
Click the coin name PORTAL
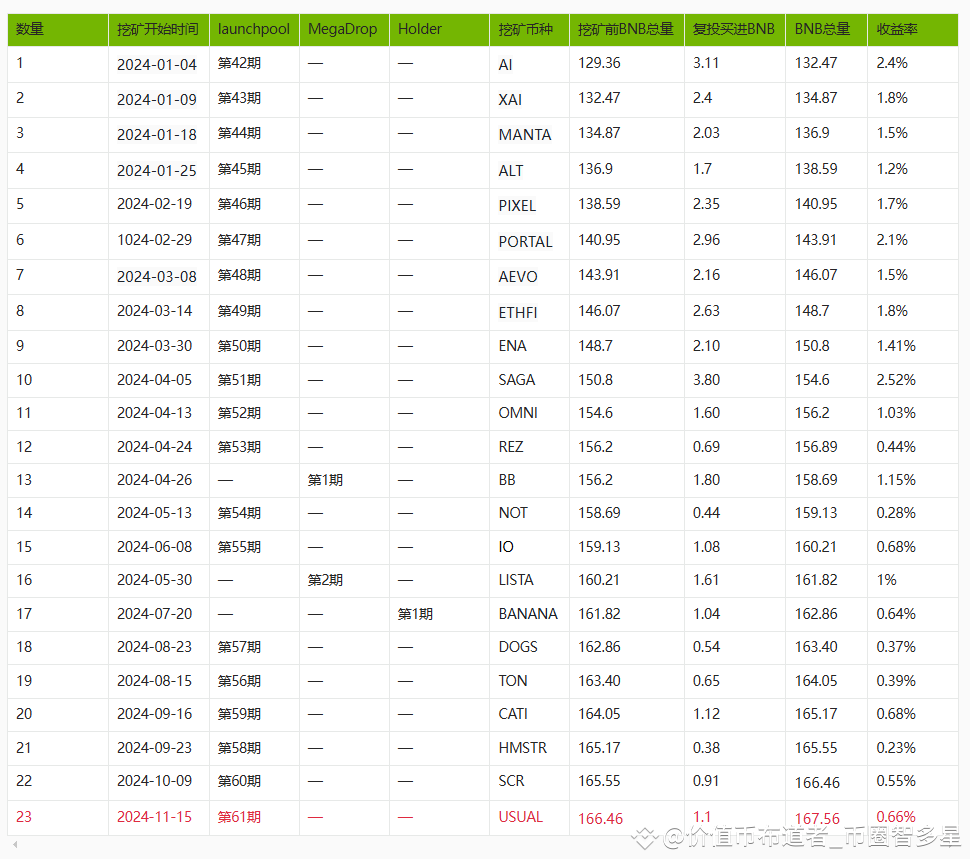coord(525,242)
